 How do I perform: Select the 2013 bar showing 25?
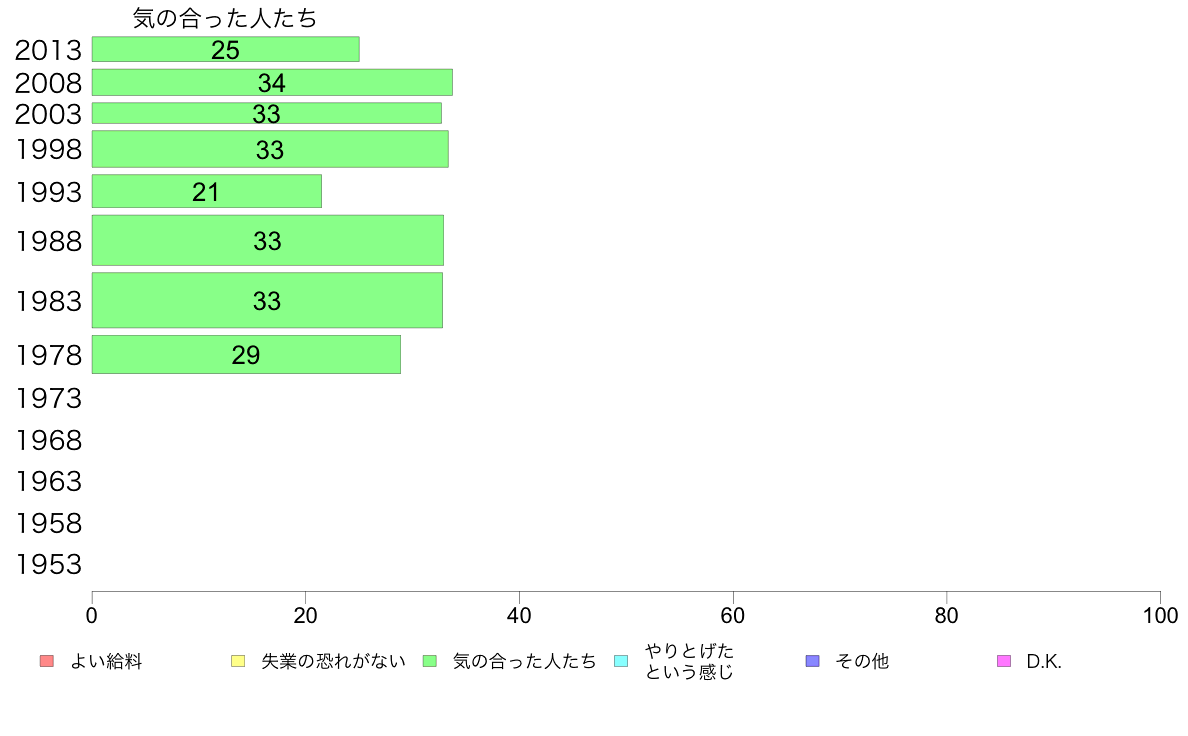click(226, 49)
